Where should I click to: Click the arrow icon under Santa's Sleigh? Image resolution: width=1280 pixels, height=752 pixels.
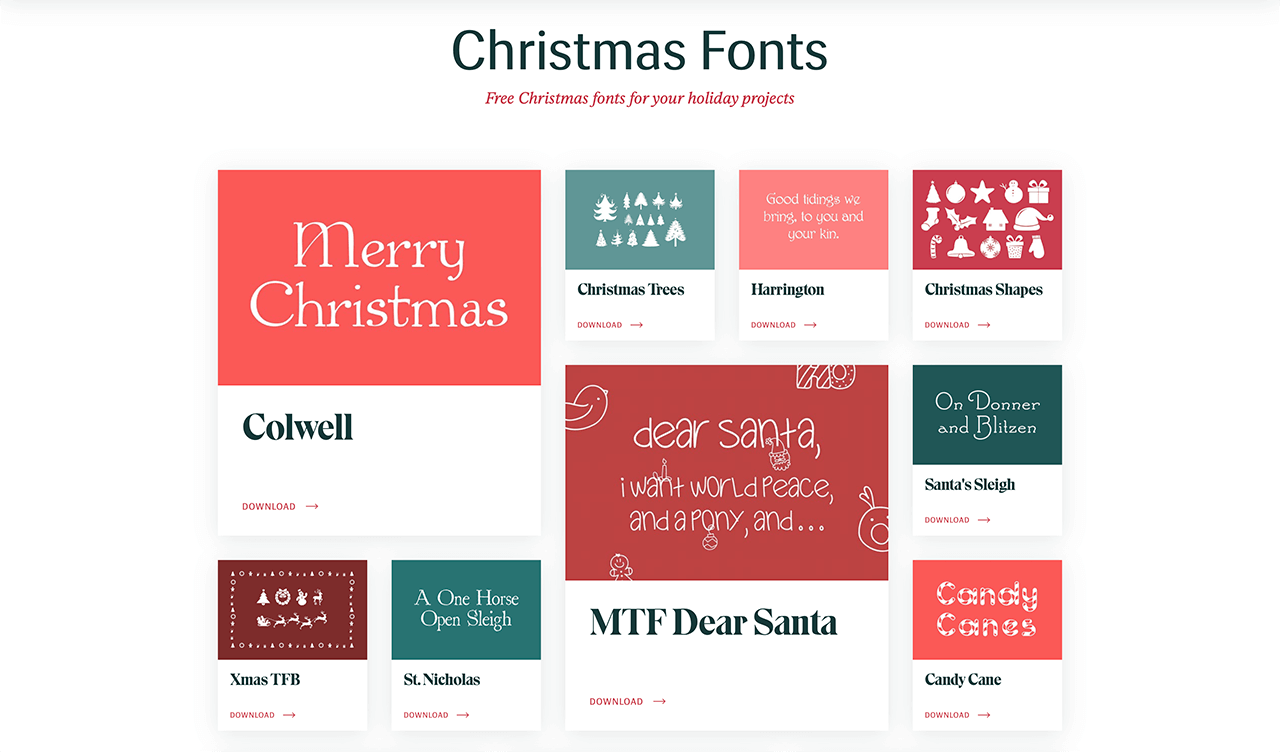(984, 520)
